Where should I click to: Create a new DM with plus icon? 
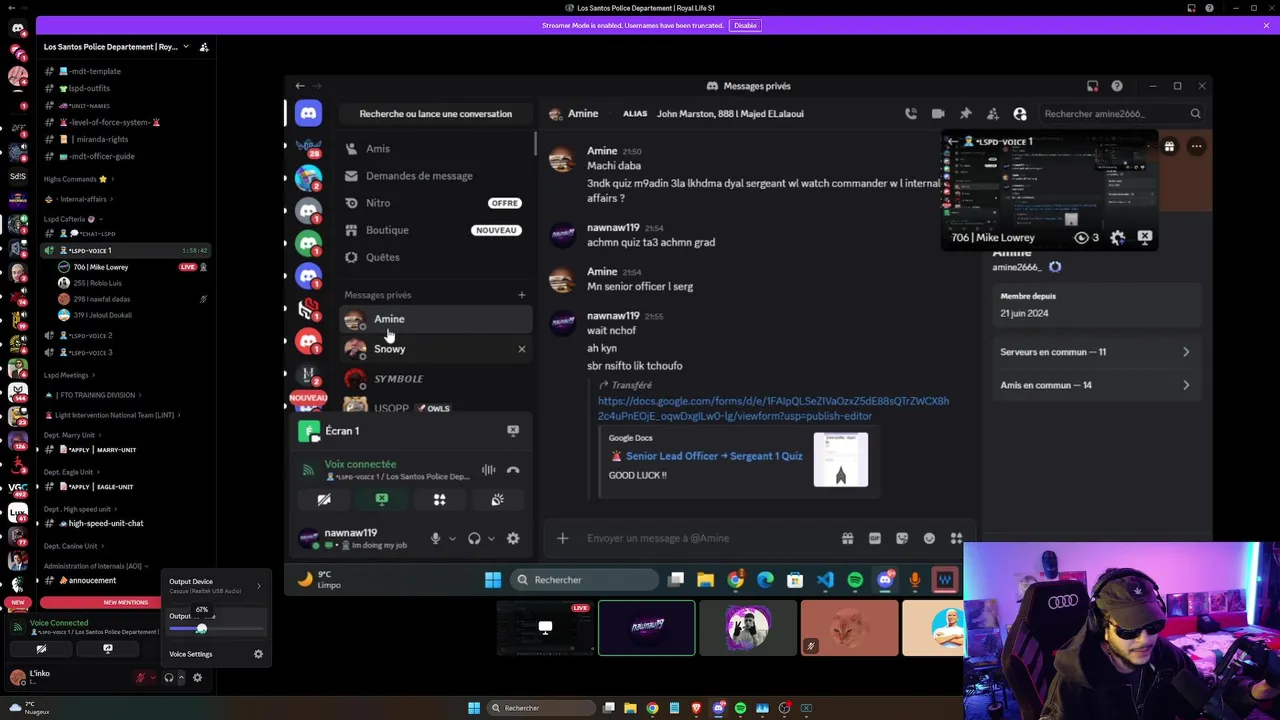point(521,295)
